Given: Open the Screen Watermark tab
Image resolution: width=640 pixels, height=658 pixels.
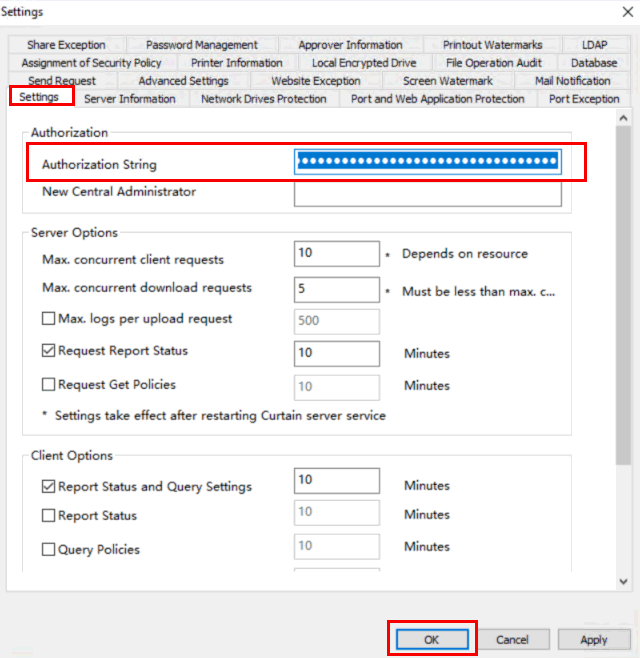Looking at the screenshot, I should [447, 81].
